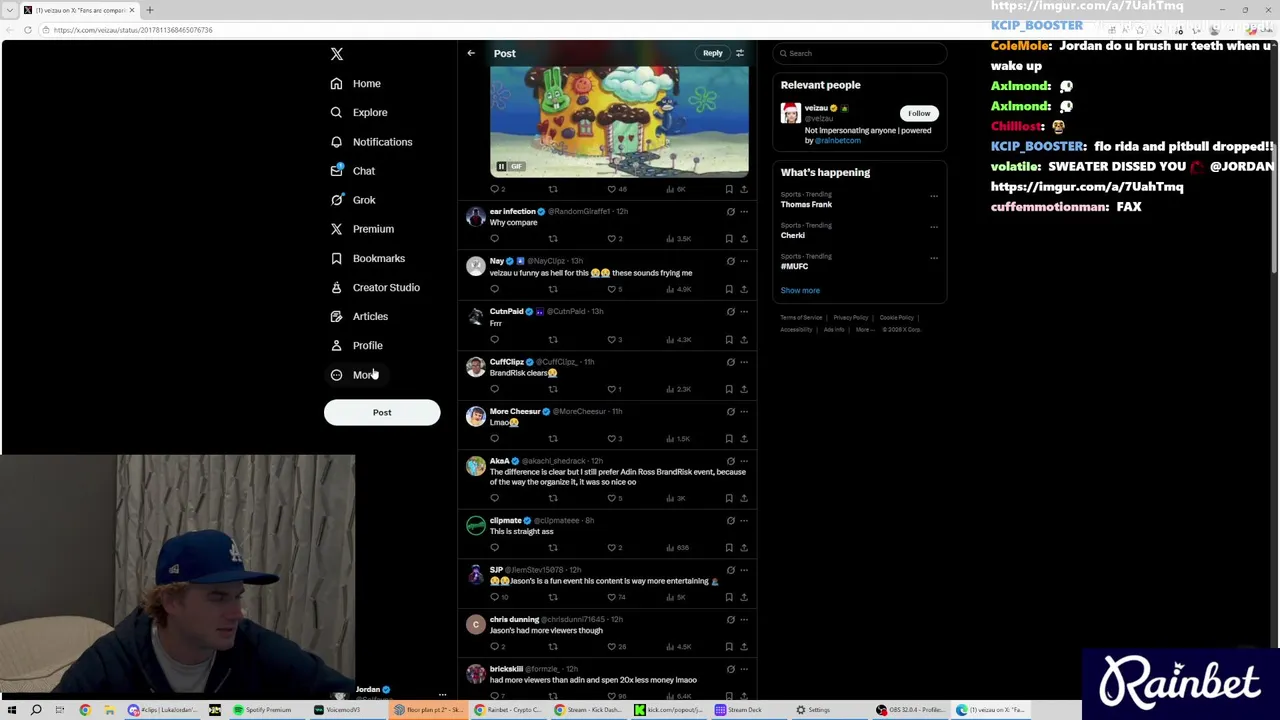Open Stream Deck in taskbar
The image size is (1280, 720).
(738, 710)
